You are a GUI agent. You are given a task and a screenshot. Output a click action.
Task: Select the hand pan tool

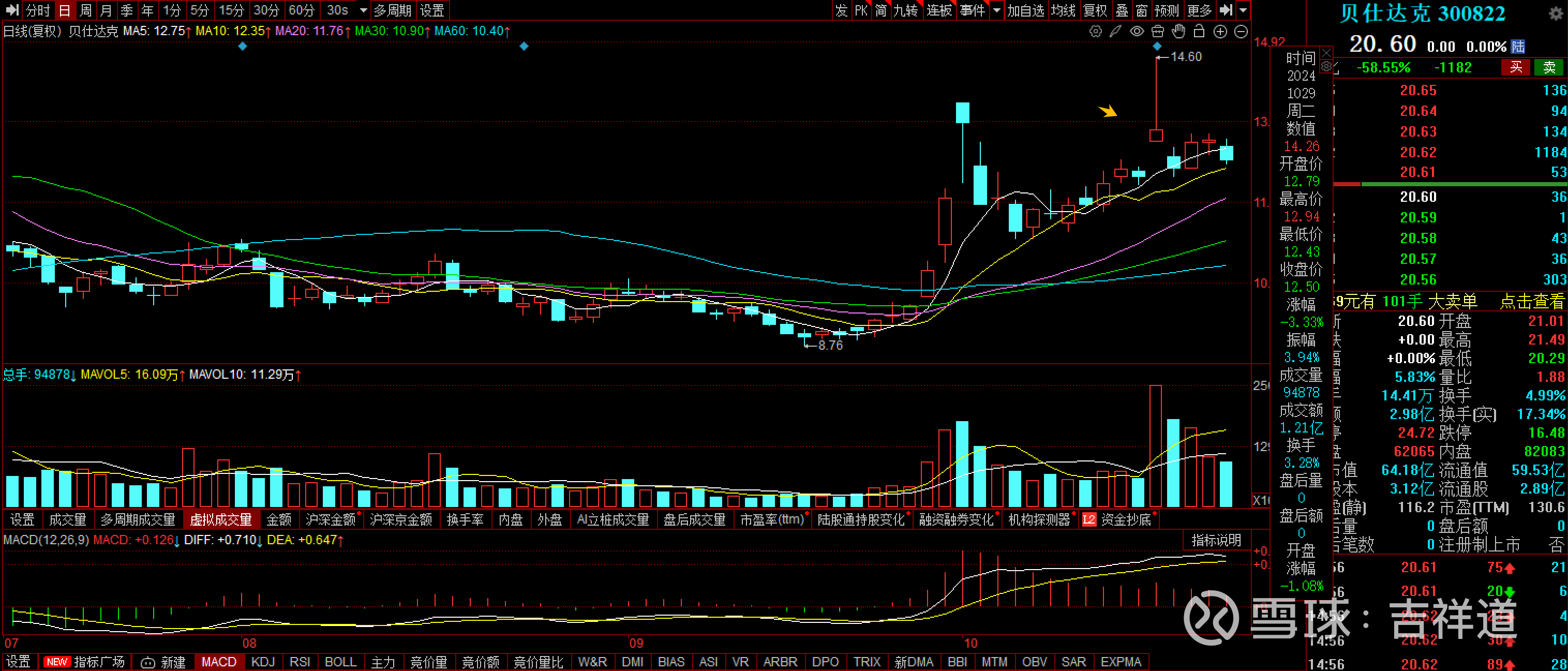click(x=1178, y=32)
